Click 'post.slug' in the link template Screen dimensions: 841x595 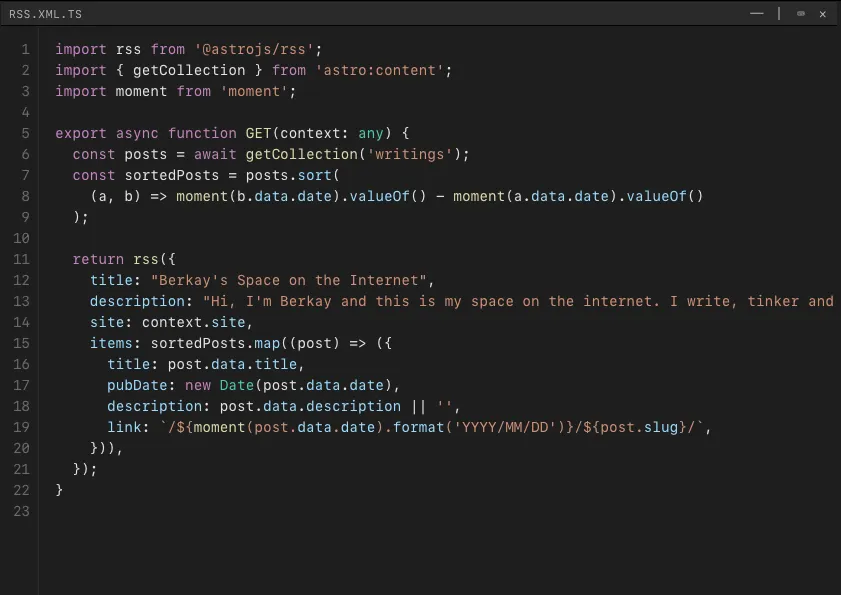(x=639, y=427)
